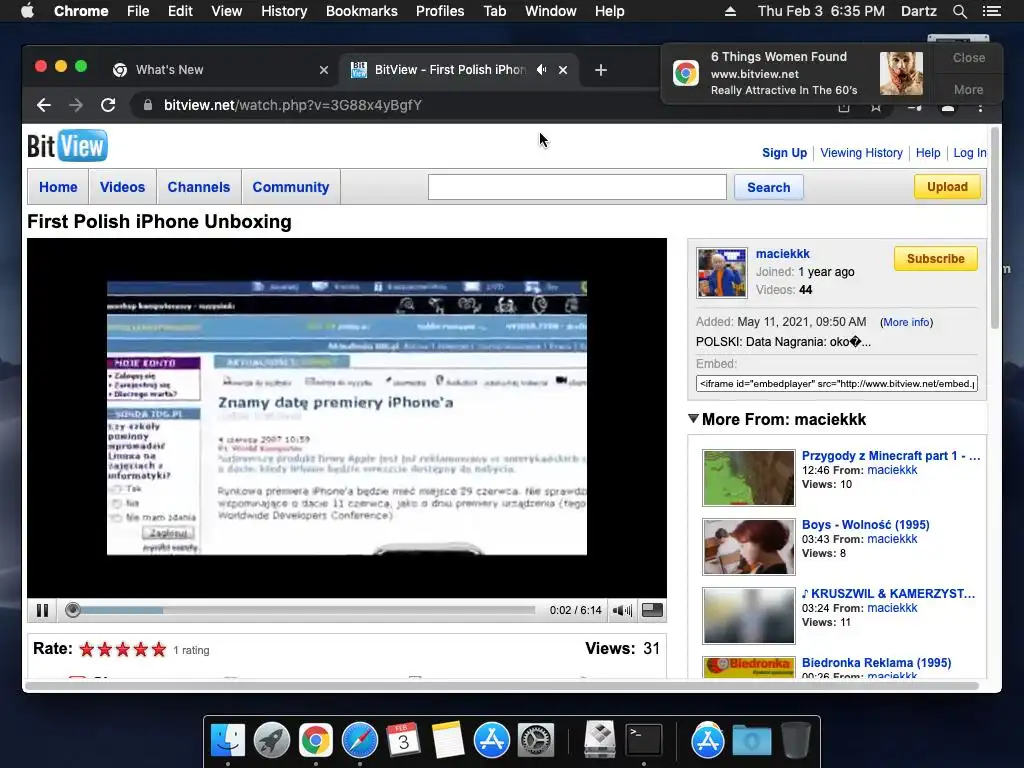Screen dimensions: 1024x768
Task: Open the Viewing History link
Action: point(861,153)
